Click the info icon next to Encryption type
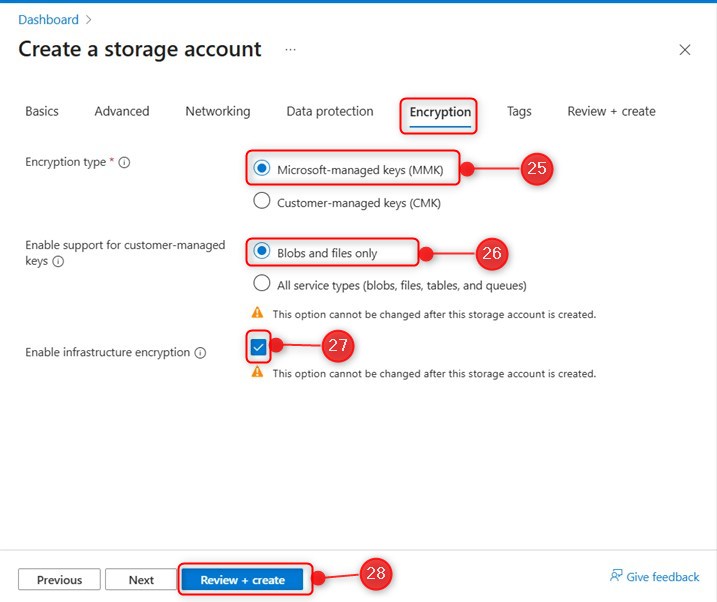The width and height of the screenshot is (717, 602). pyautogui.click(x=124, y=163)
